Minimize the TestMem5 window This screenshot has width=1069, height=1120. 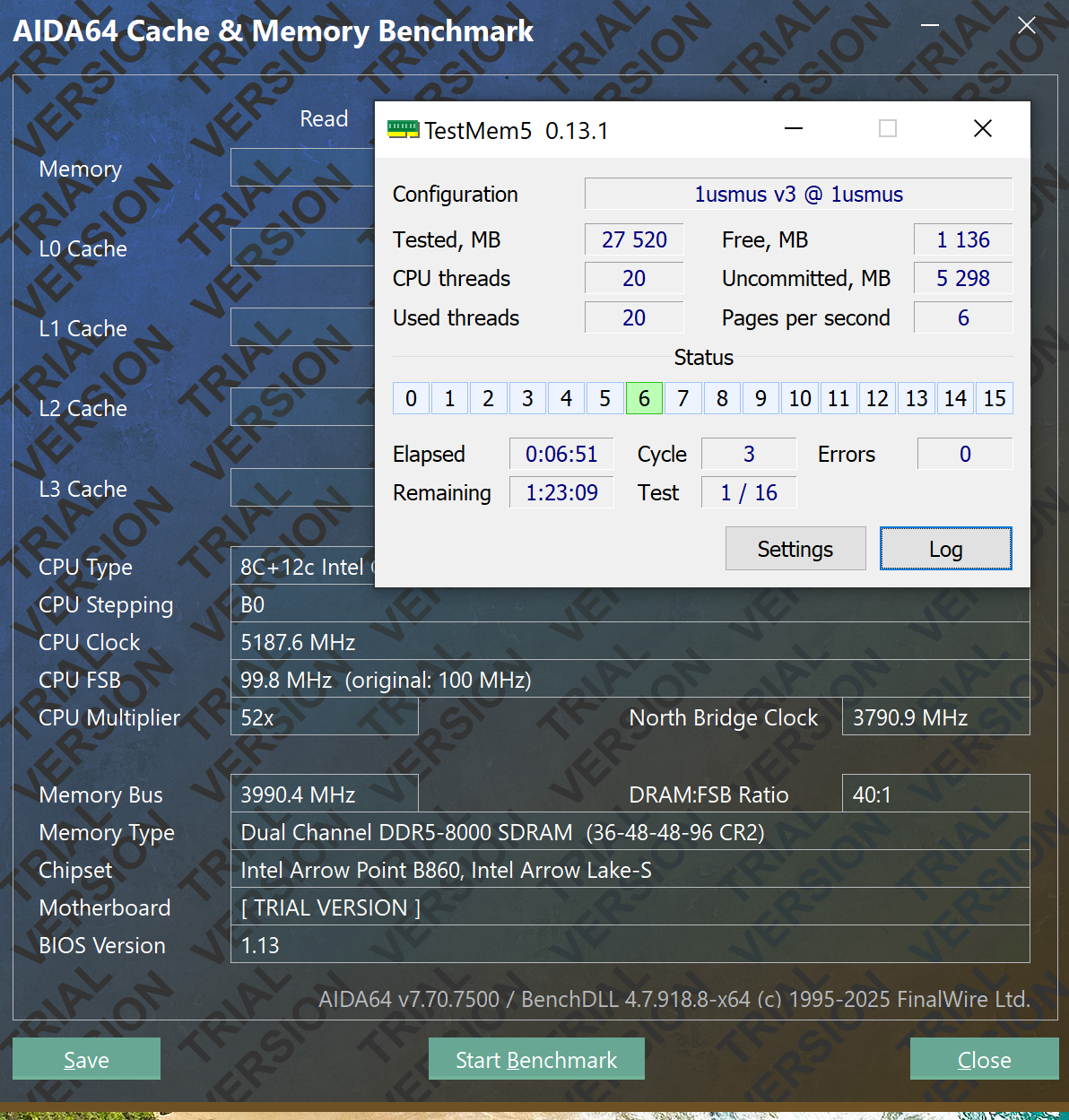[794, 129]
